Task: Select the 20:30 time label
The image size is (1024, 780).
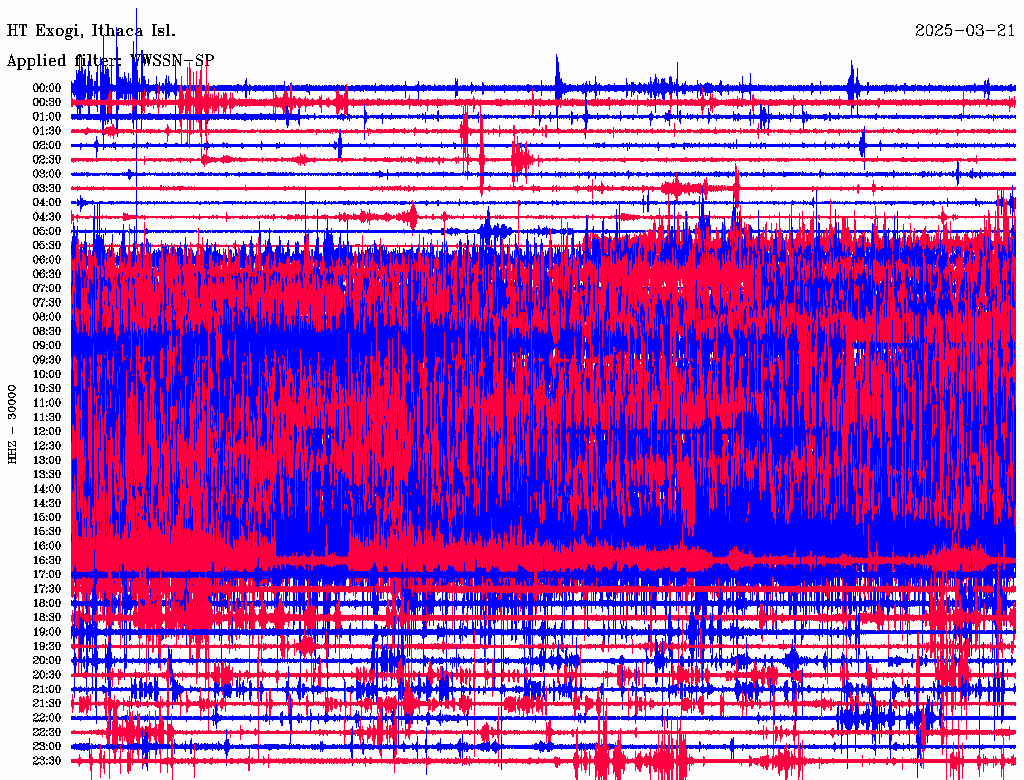Action: (x=47, y=675)
